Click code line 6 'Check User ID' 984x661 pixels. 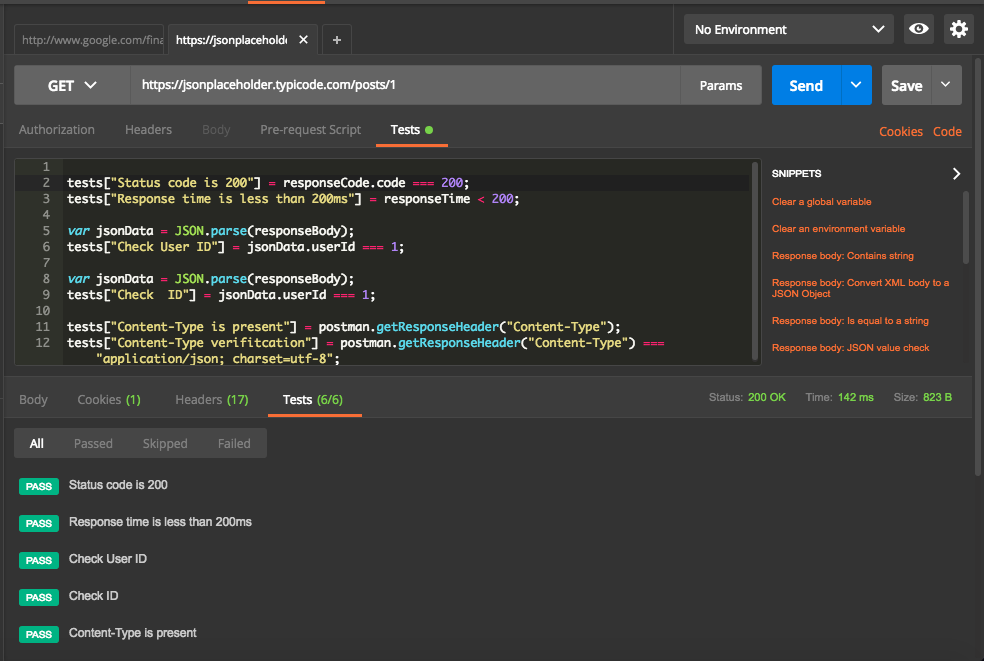pos(235,247)
